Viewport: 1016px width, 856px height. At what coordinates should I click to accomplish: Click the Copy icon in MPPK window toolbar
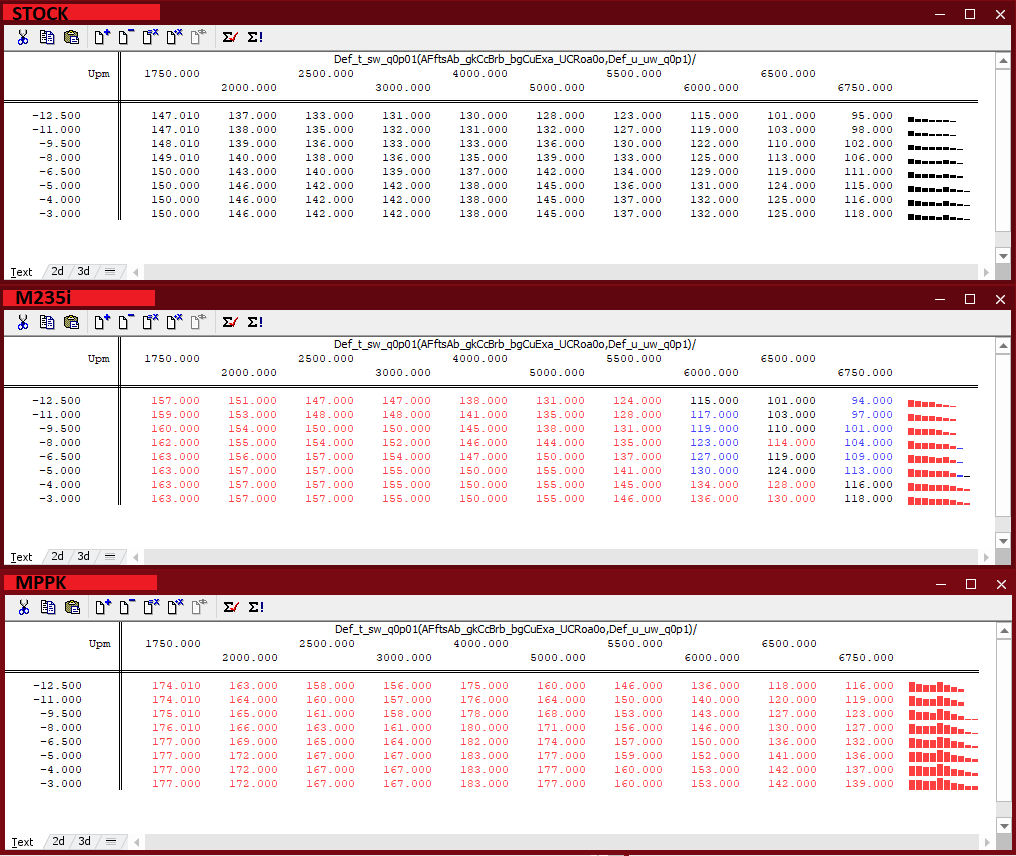coord(47,608)
